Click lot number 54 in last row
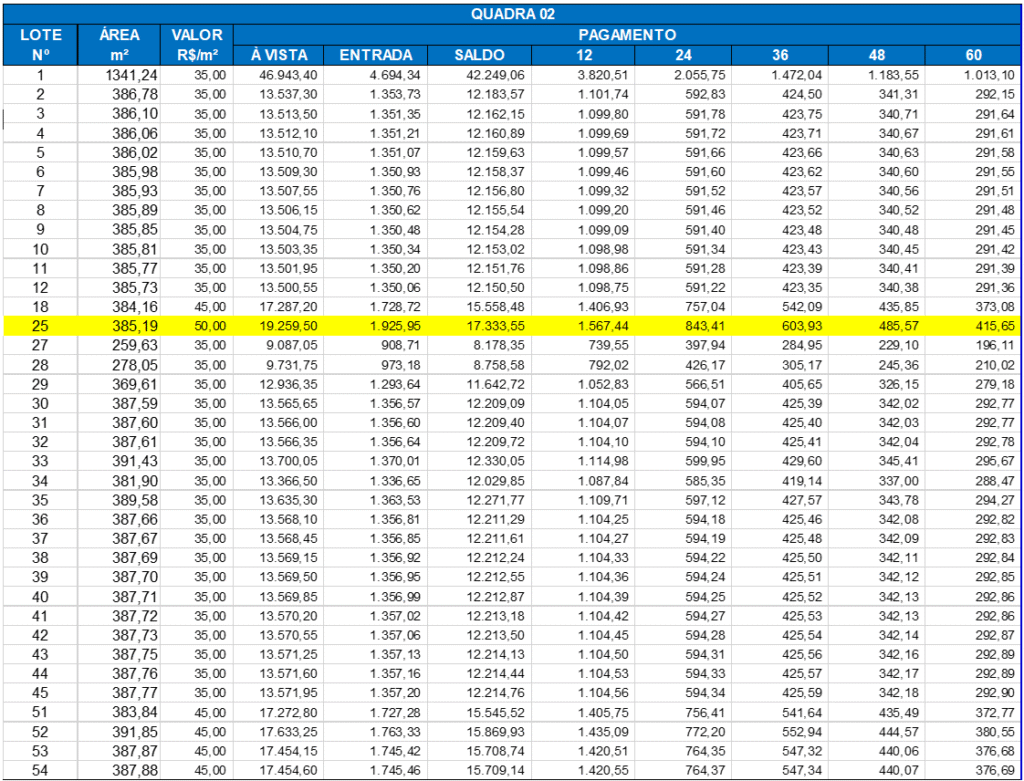The height and width of the screenshot is (781, 1024). 41,769
